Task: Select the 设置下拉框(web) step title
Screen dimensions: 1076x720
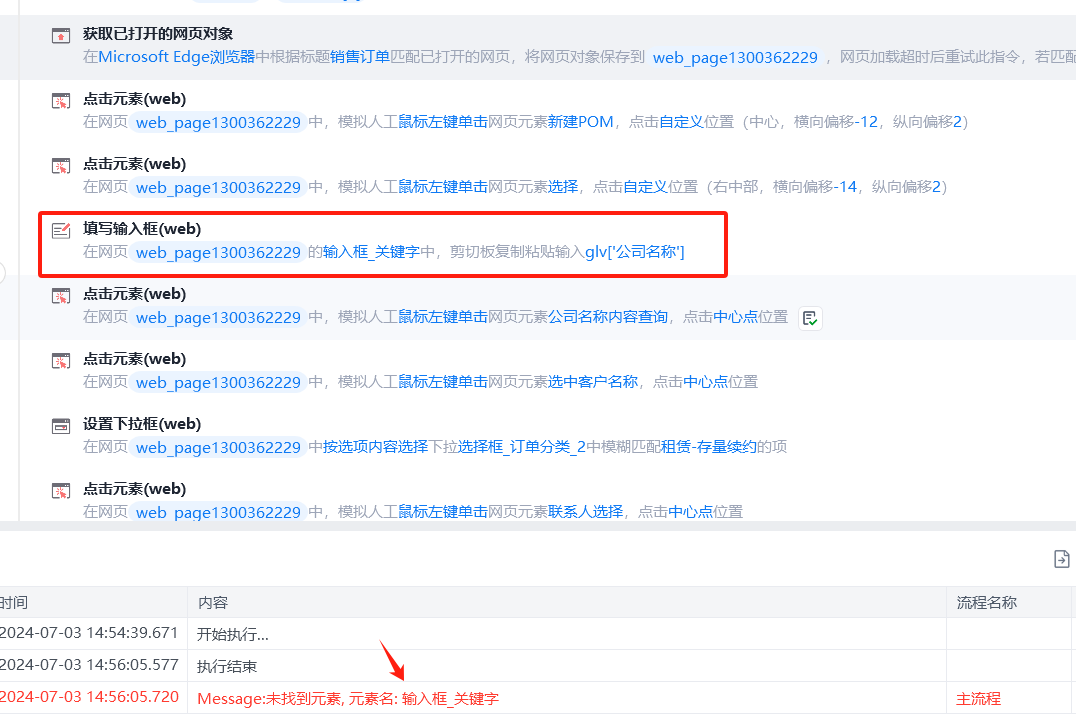Action: (x=142, y=423)
